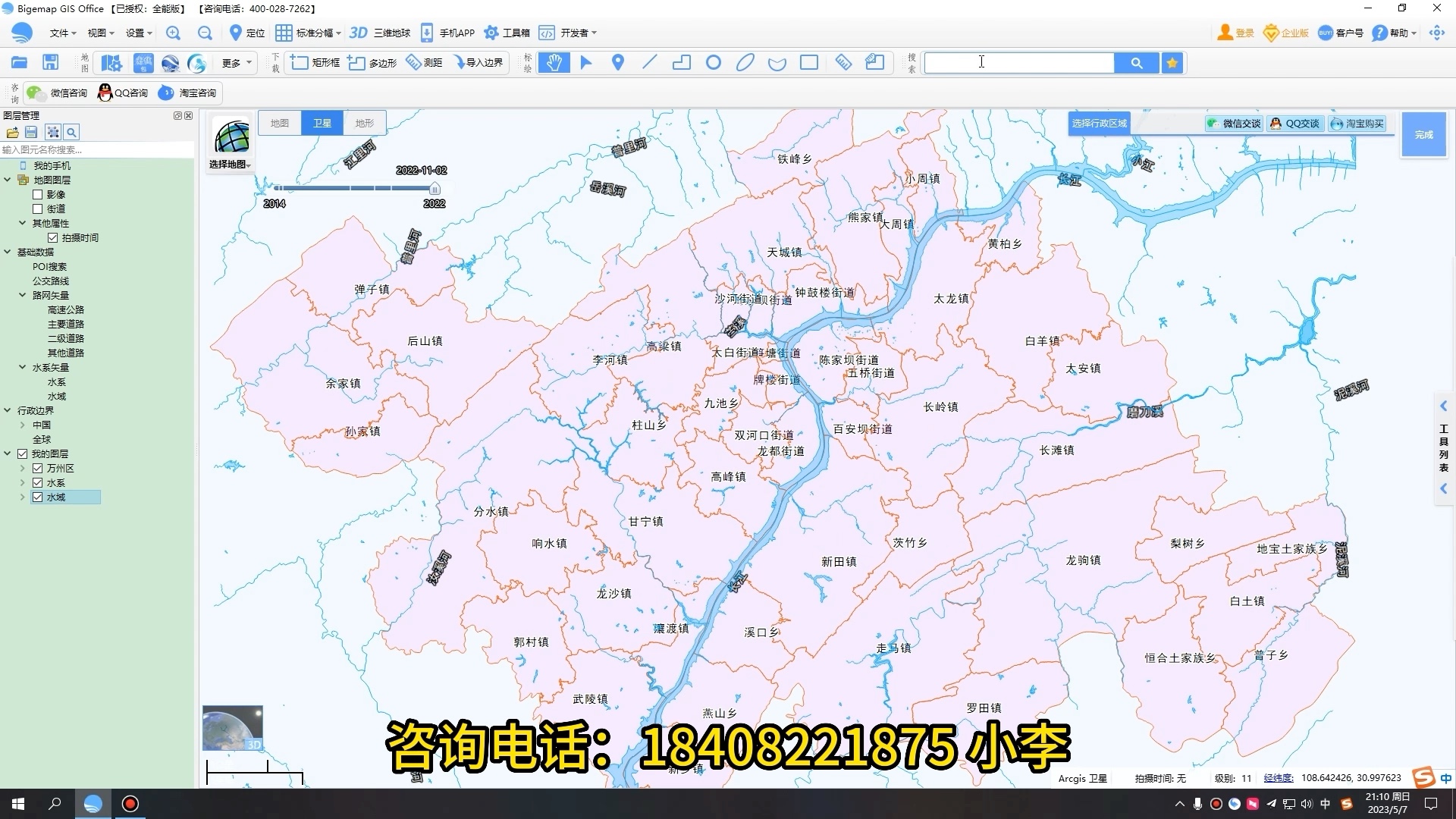Image resolution: width=1456 pixels, height=819 pixels.
Task: Switch to the 地形 terrain tab
Action: click(x=365, y=123)
